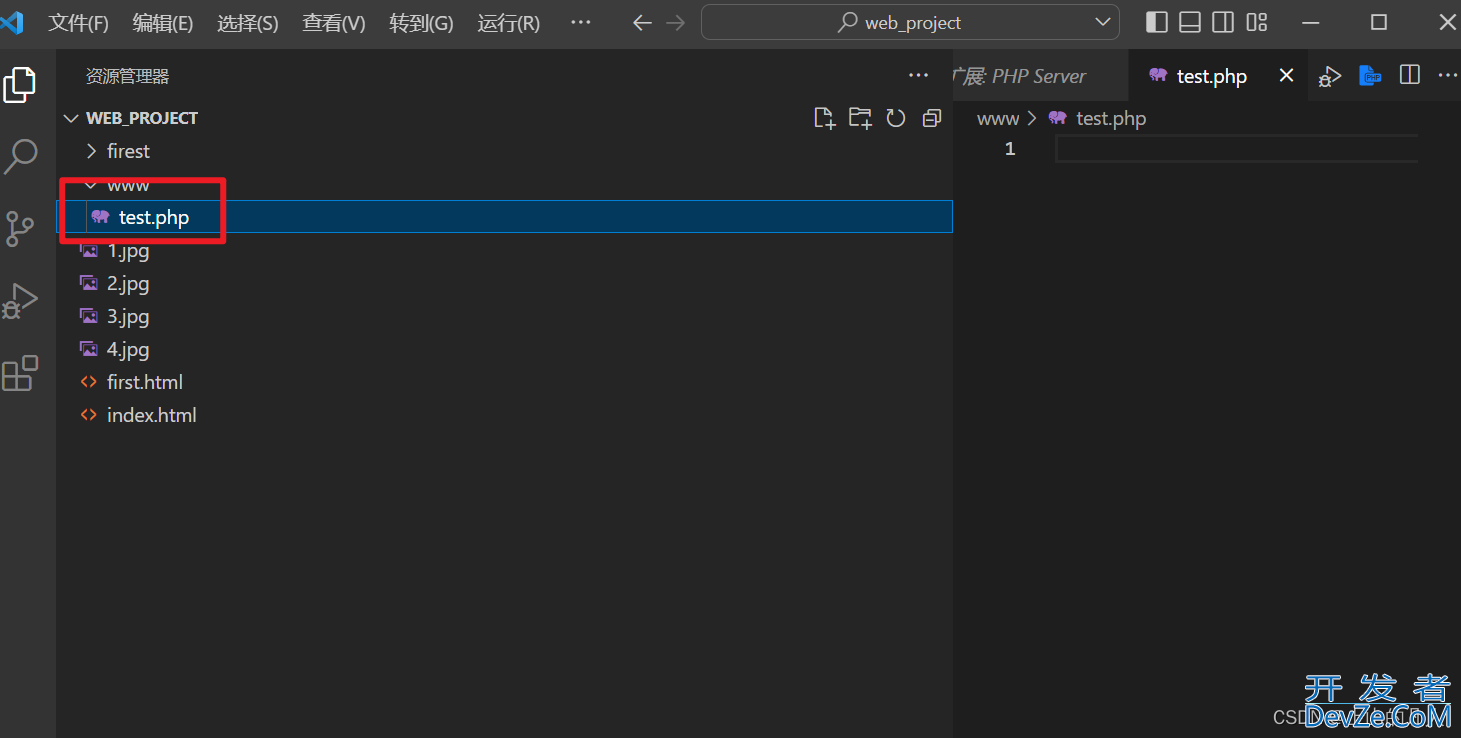The image size is (1461, 738).
Task: Open command center dropdown arrow
Action: [x=1103, y=22]
